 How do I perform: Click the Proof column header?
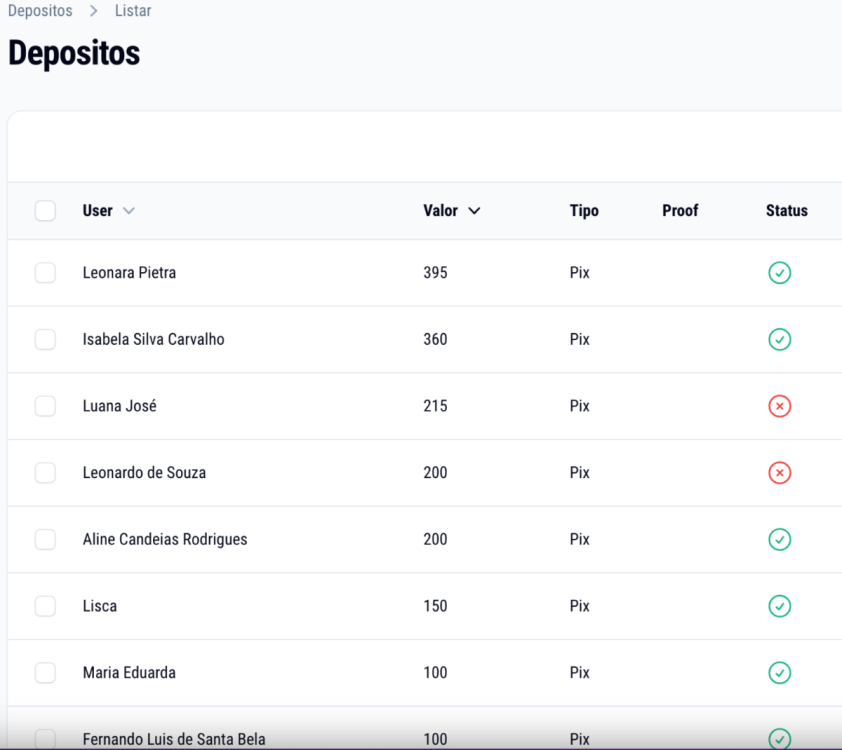(680, 210)
